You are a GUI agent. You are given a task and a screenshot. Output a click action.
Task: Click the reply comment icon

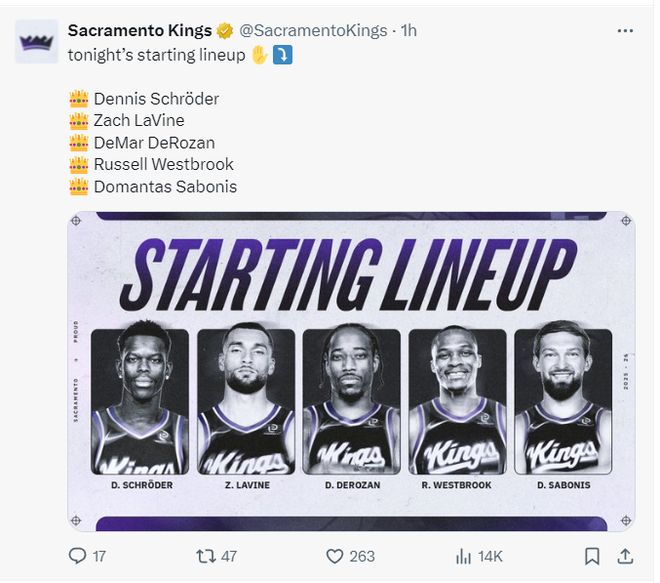pos(78,556)
